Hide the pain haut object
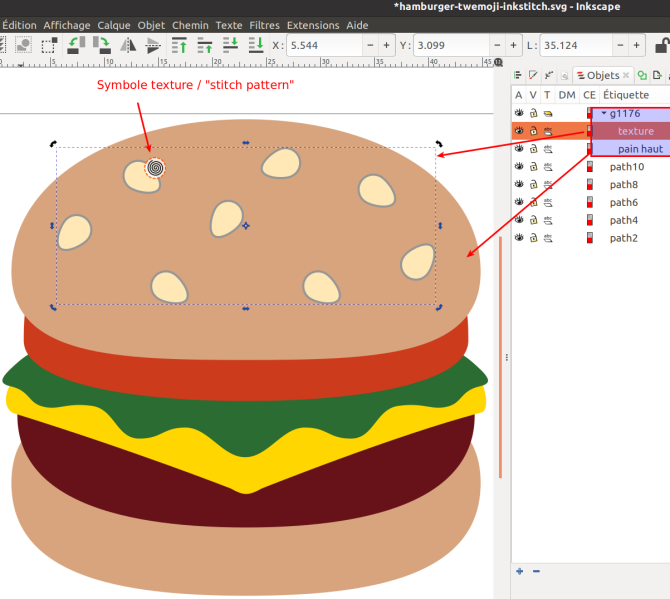The height and width of the screenshot is (599, 670). pyautogui.click(x=519, y=149)
